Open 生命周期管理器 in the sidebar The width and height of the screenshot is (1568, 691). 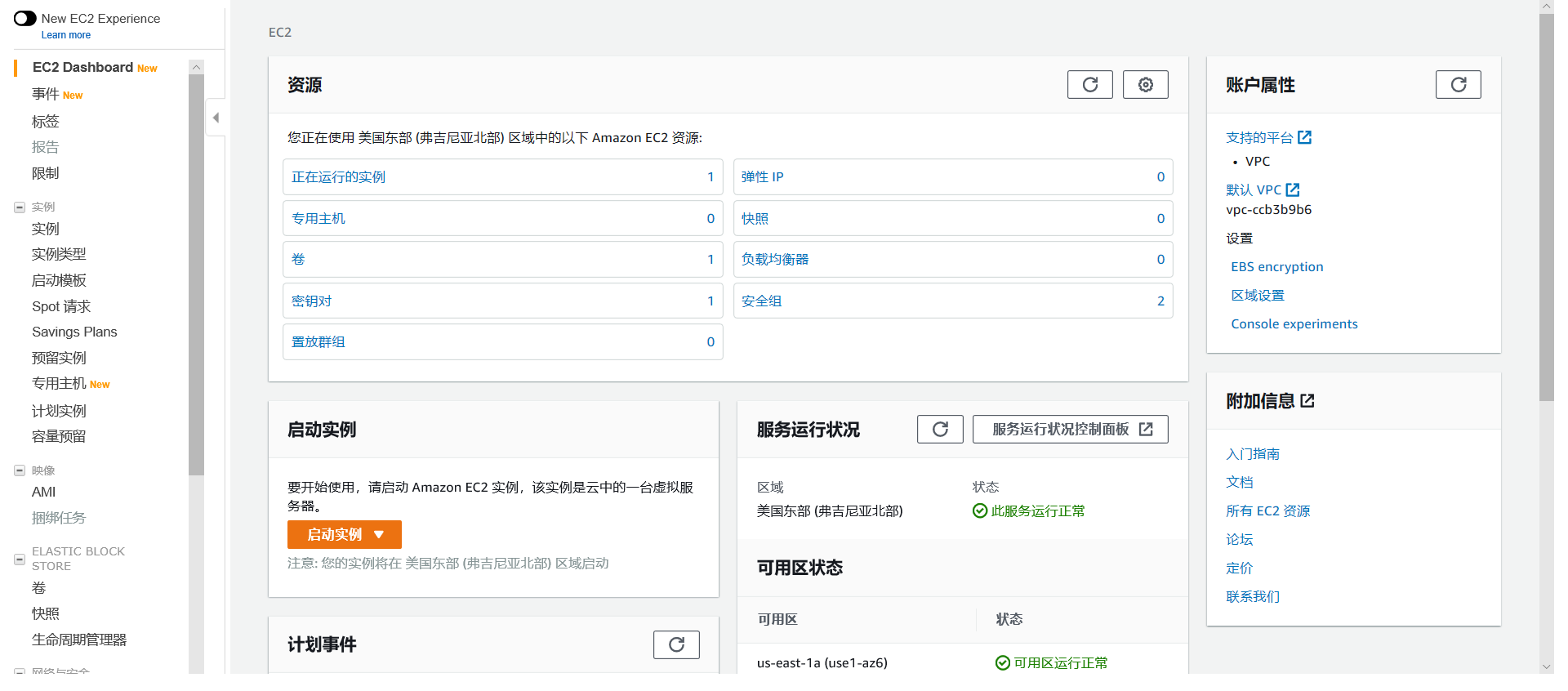coord(79,640)
